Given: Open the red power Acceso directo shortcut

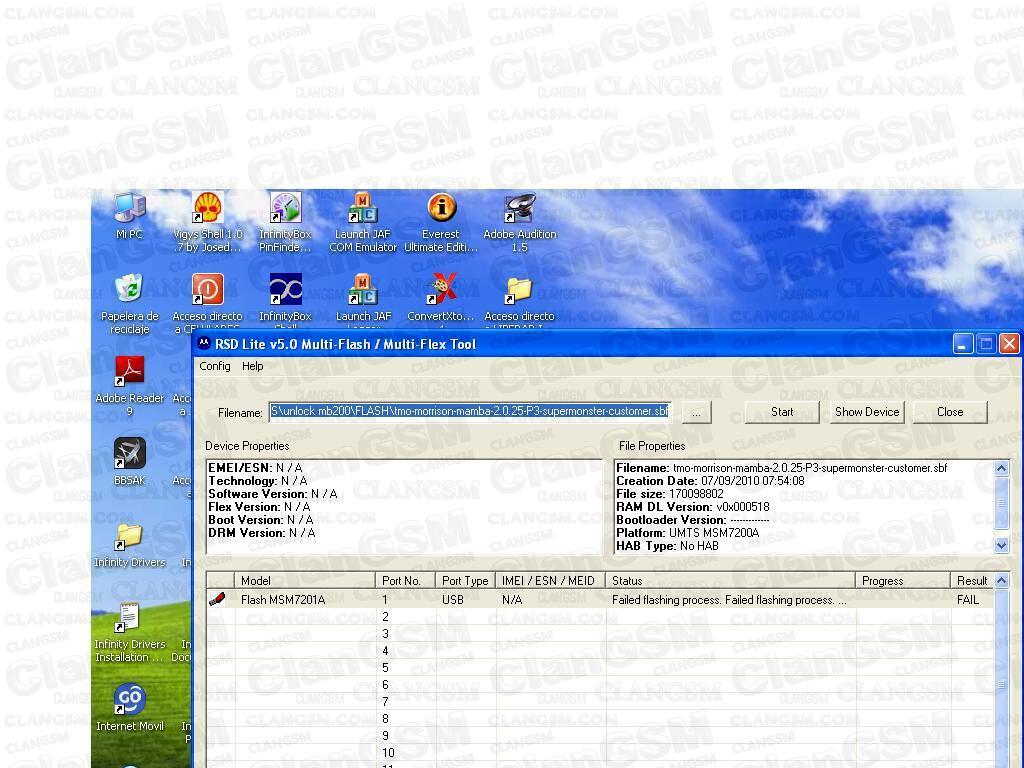Looking at the screenshot, I should coord(208,290).
